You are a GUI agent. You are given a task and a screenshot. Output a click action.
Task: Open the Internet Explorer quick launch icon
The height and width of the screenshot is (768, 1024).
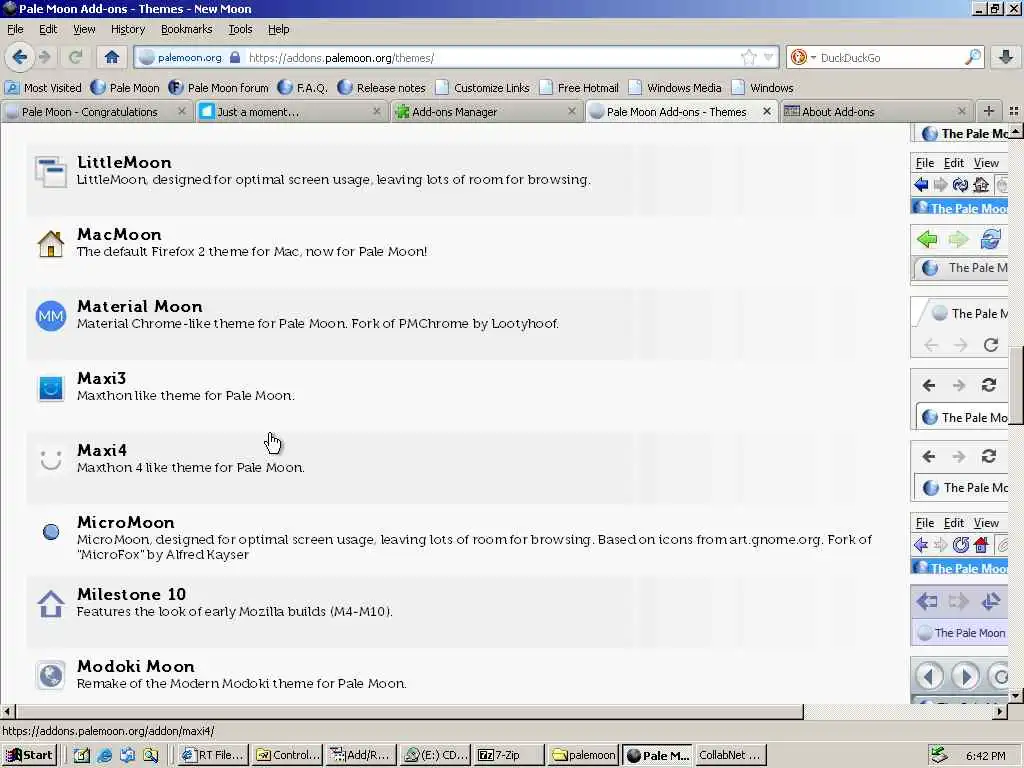(x=104, y=756)
